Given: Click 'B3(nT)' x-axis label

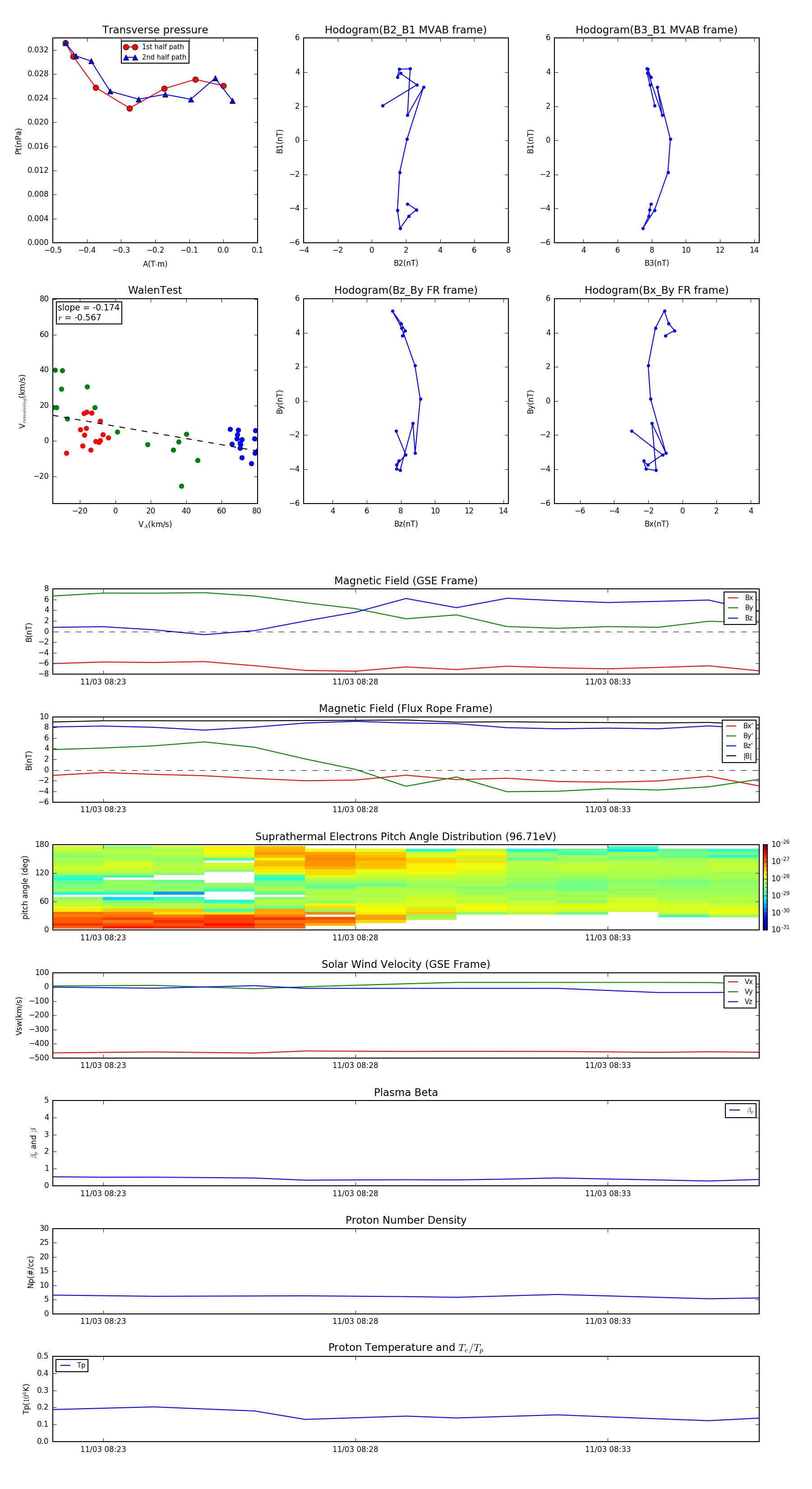Looking at the screenshot, I should [x=656, y=263].
